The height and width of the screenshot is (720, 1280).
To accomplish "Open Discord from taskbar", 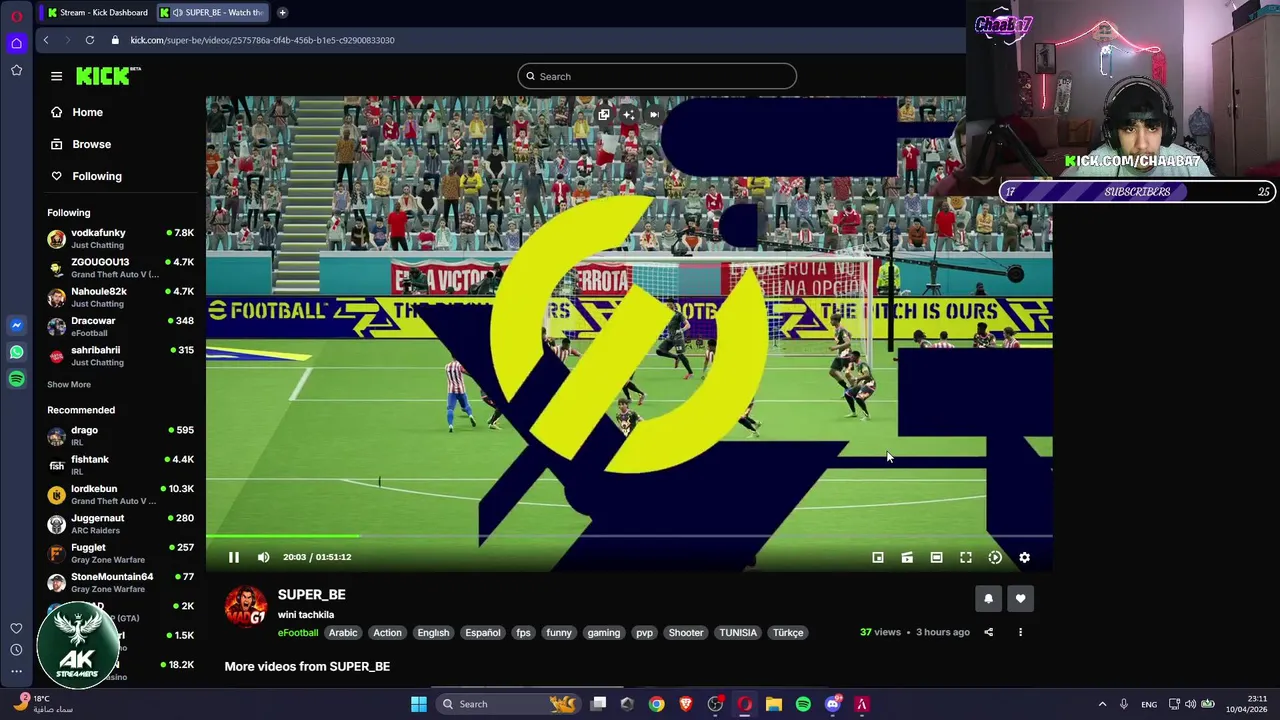I will tap(832, 704).
